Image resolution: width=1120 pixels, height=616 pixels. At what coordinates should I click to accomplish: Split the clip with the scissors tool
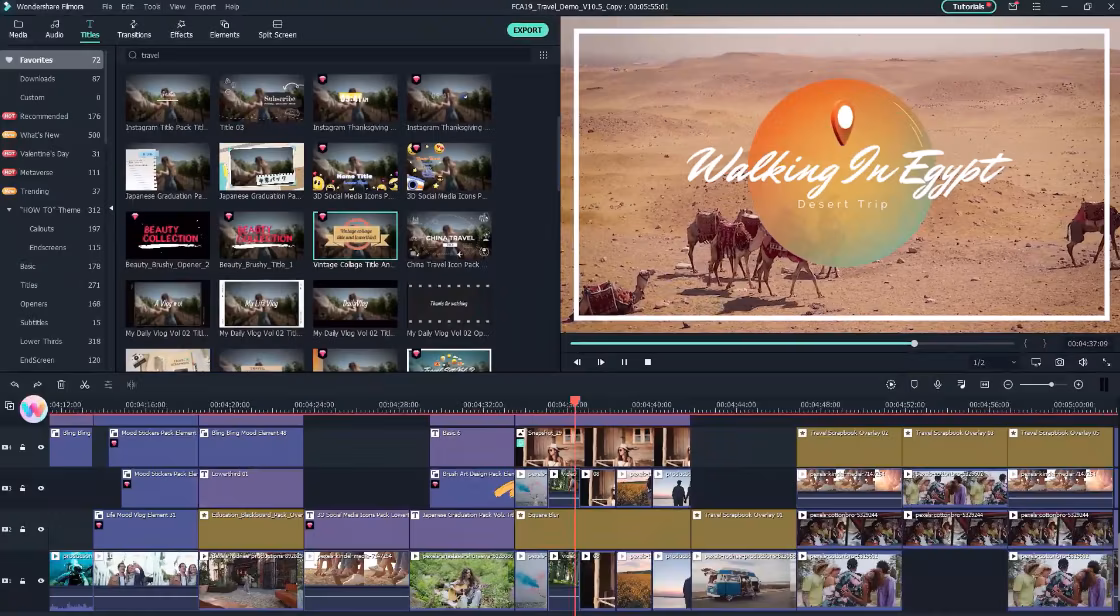pyautogui.click(x=84, y=384)
